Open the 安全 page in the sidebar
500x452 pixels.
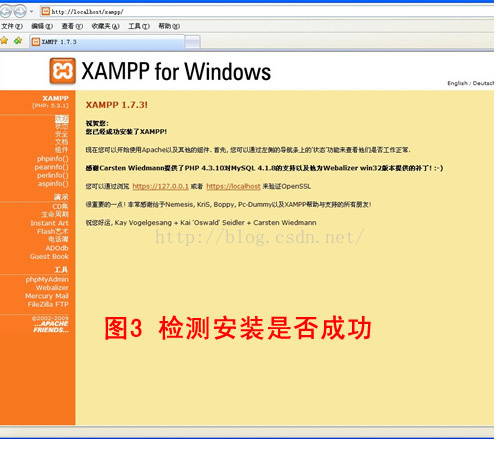point(62,134)
